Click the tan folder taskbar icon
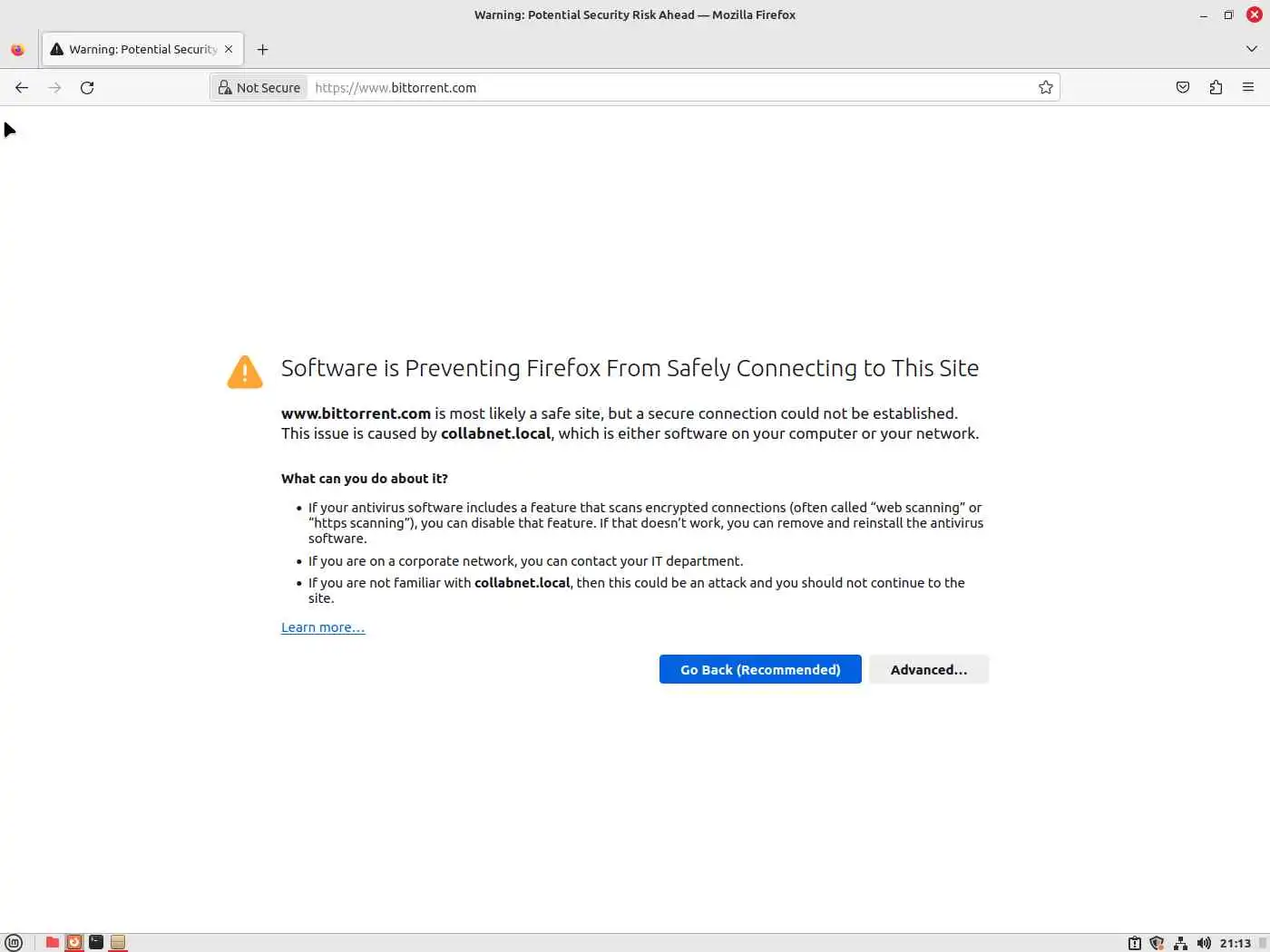Screen dimensions: 1270x952 pyautogui.click(x=118, y=943)
